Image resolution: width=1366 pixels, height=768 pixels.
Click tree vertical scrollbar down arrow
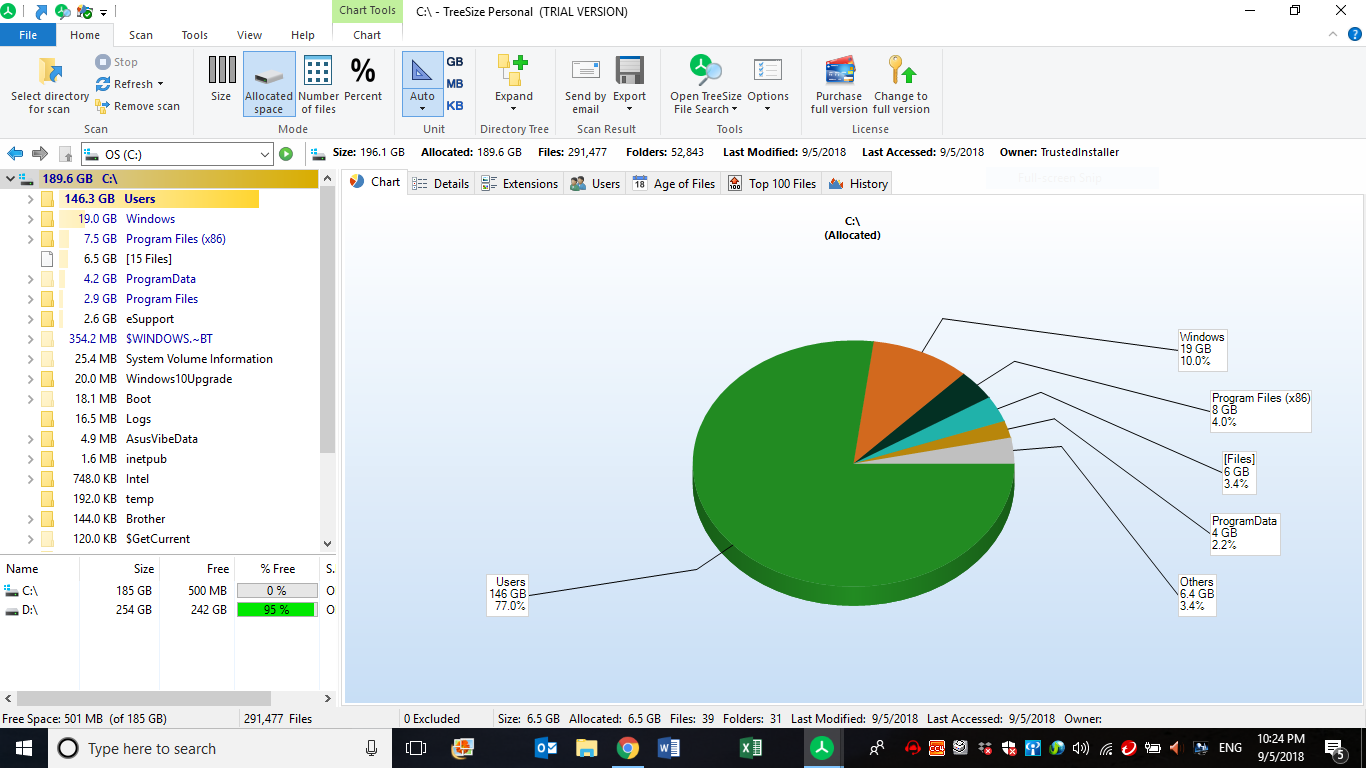(328, 543)
